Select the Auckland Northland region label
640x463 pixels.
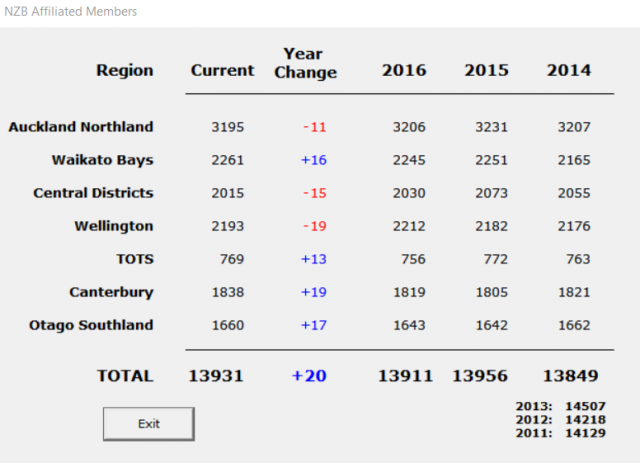coord(81,127)
